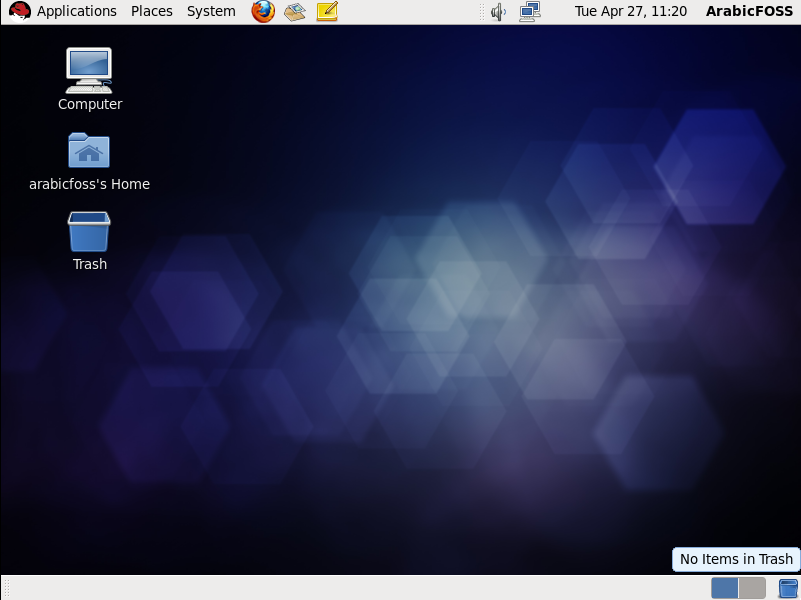Open the System menu

210,11
